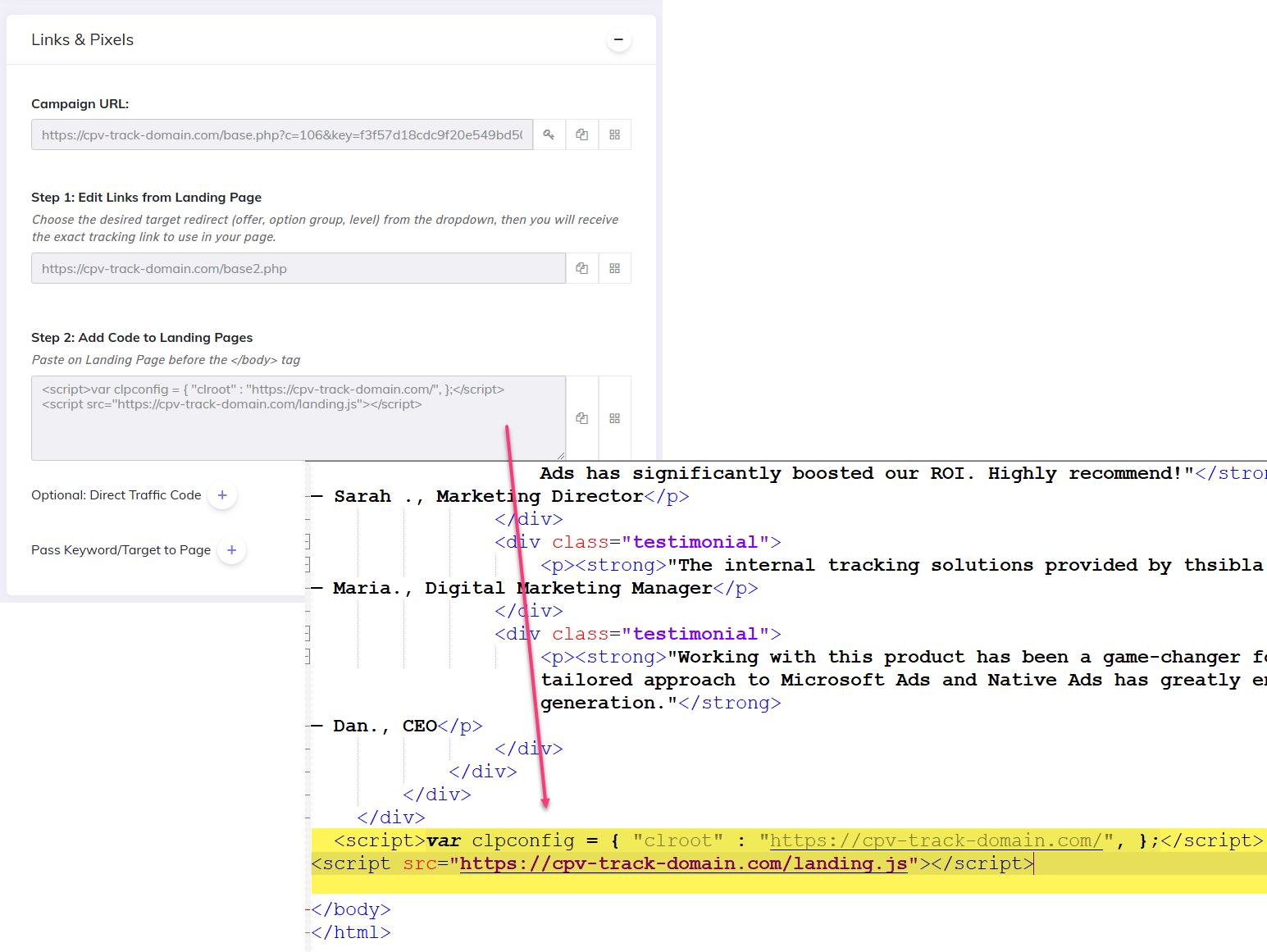Copy the Campaign URL using the copy icon
Viewport: 1267px width, 952px height.
coord(582,134)
